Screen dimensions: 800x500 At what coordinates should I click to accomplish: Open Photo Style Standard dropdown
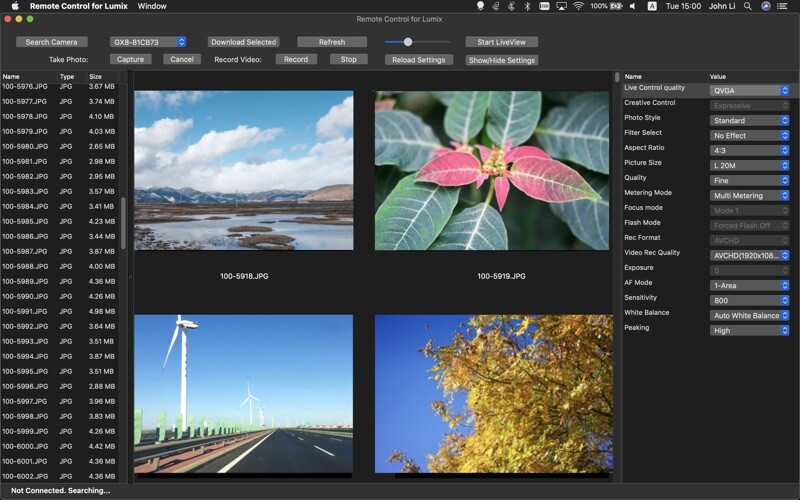point(749,120)
